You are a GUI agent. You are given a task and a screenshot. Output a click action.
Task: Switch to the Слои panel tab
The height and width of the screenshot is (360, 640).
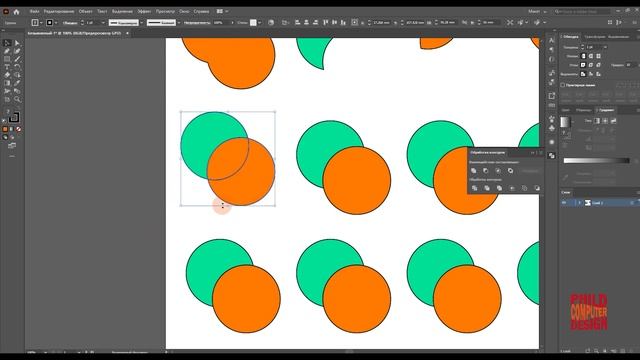(x=566, y=192)
